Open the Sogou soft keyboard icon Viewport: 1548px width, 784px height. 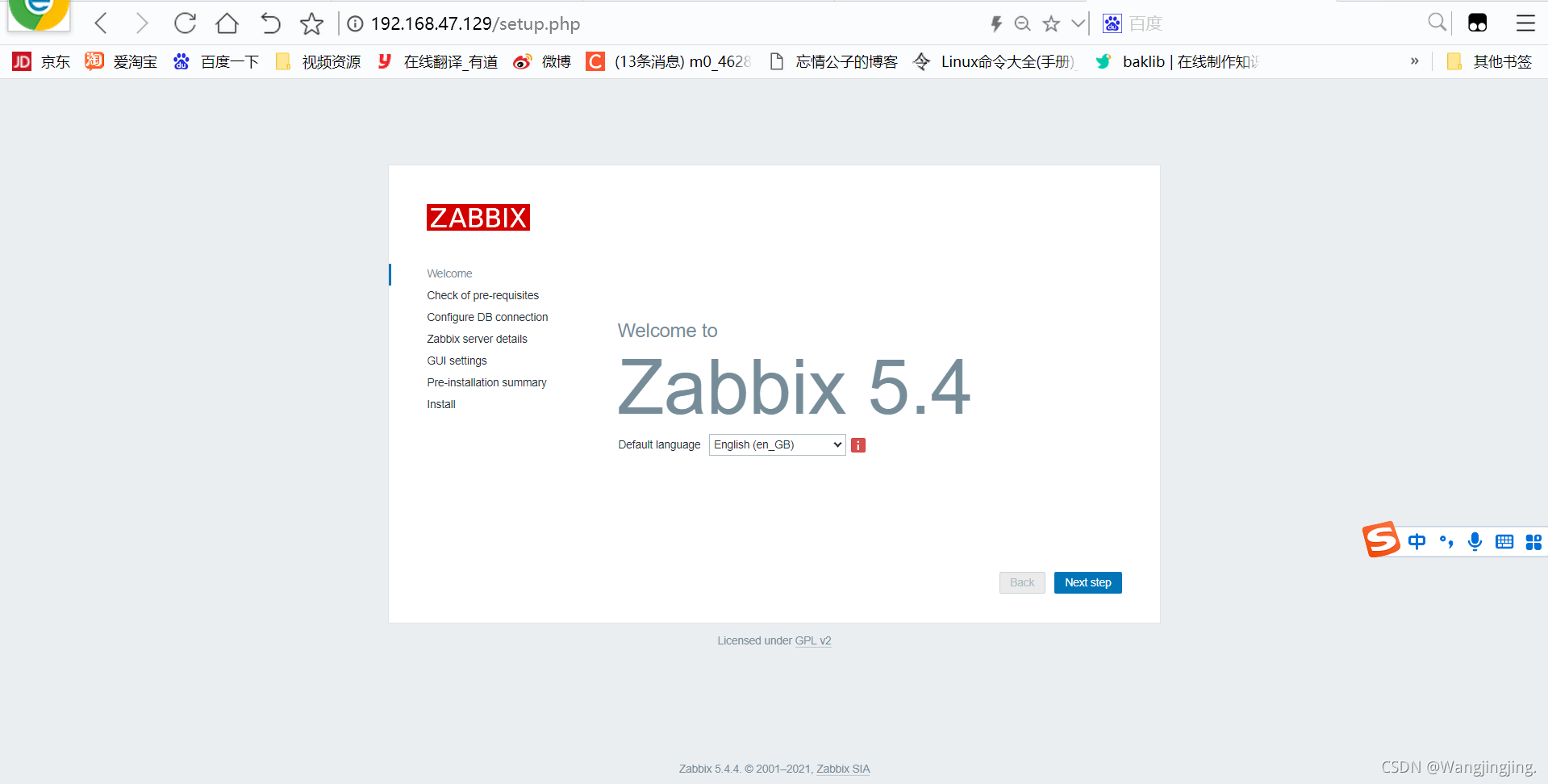[1504, 541]
